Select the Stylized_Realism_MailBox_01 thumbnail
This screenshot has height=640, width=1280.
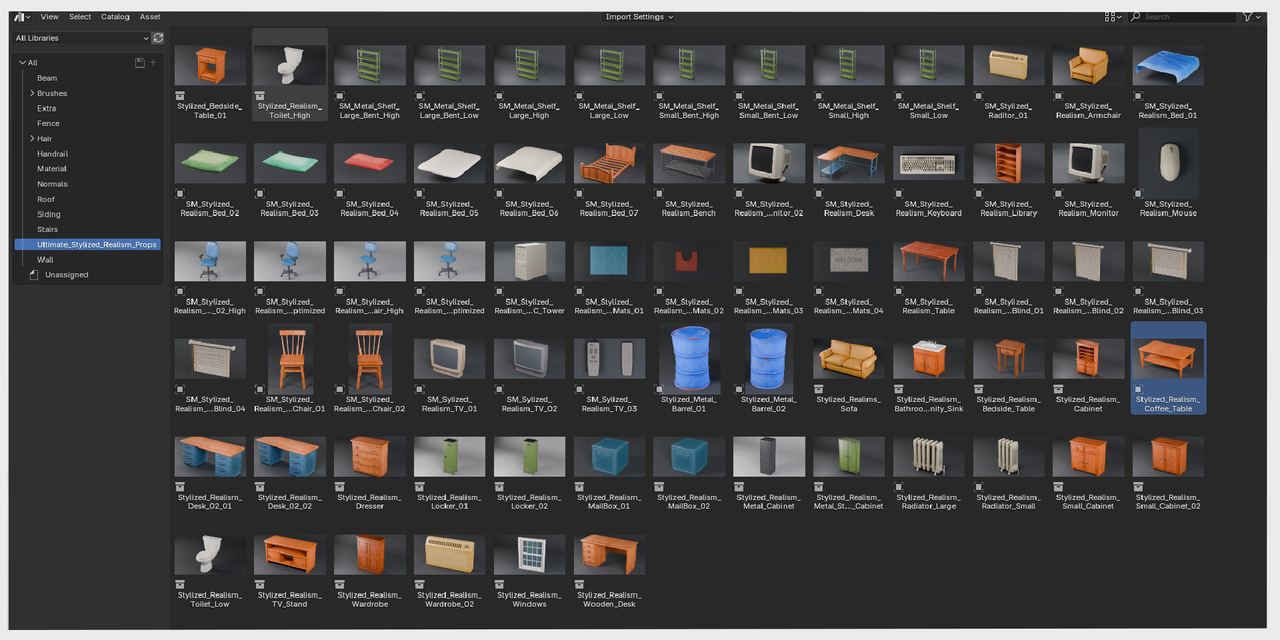[x=609, y=456]
